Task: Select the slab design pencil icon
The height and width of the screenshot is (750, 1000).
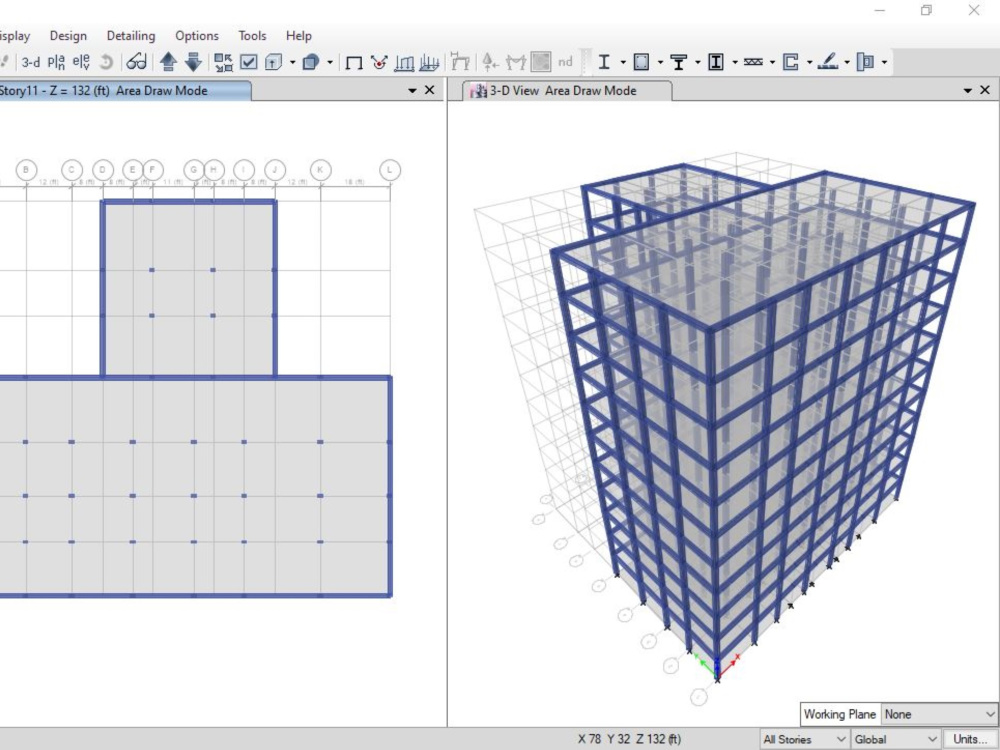Action: tap(828, 62)
